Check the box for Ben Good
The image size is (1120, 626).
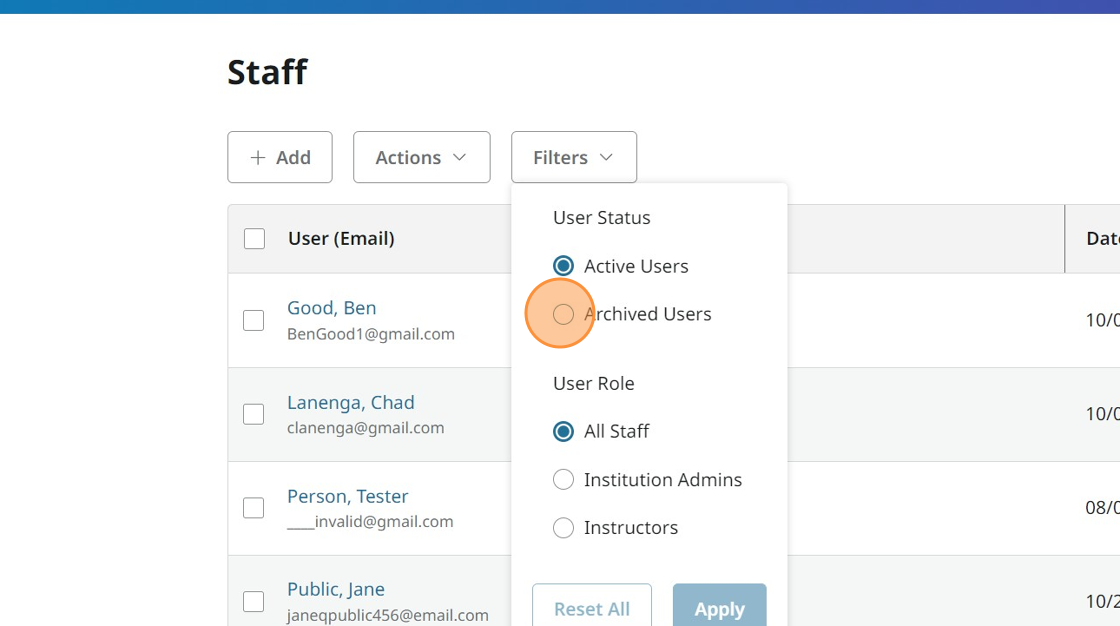pos(254,320)
